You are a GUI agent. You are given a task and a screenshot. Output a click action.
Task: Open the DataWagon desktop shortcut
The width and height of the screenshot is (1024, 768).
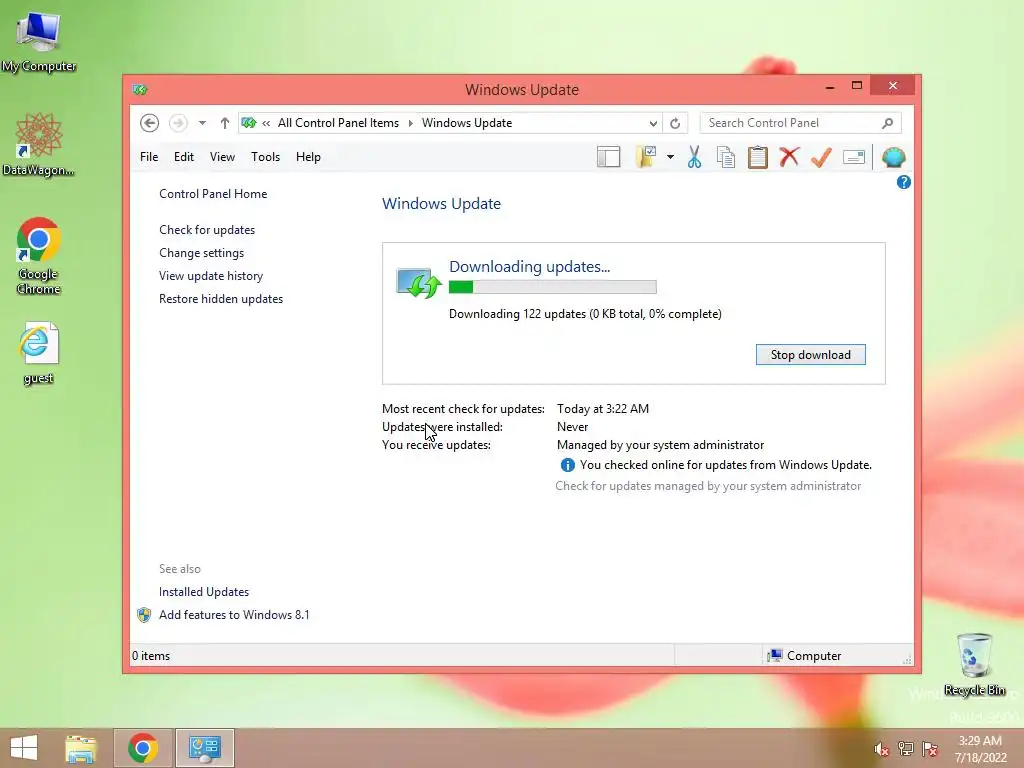click(x=39, y=144)
